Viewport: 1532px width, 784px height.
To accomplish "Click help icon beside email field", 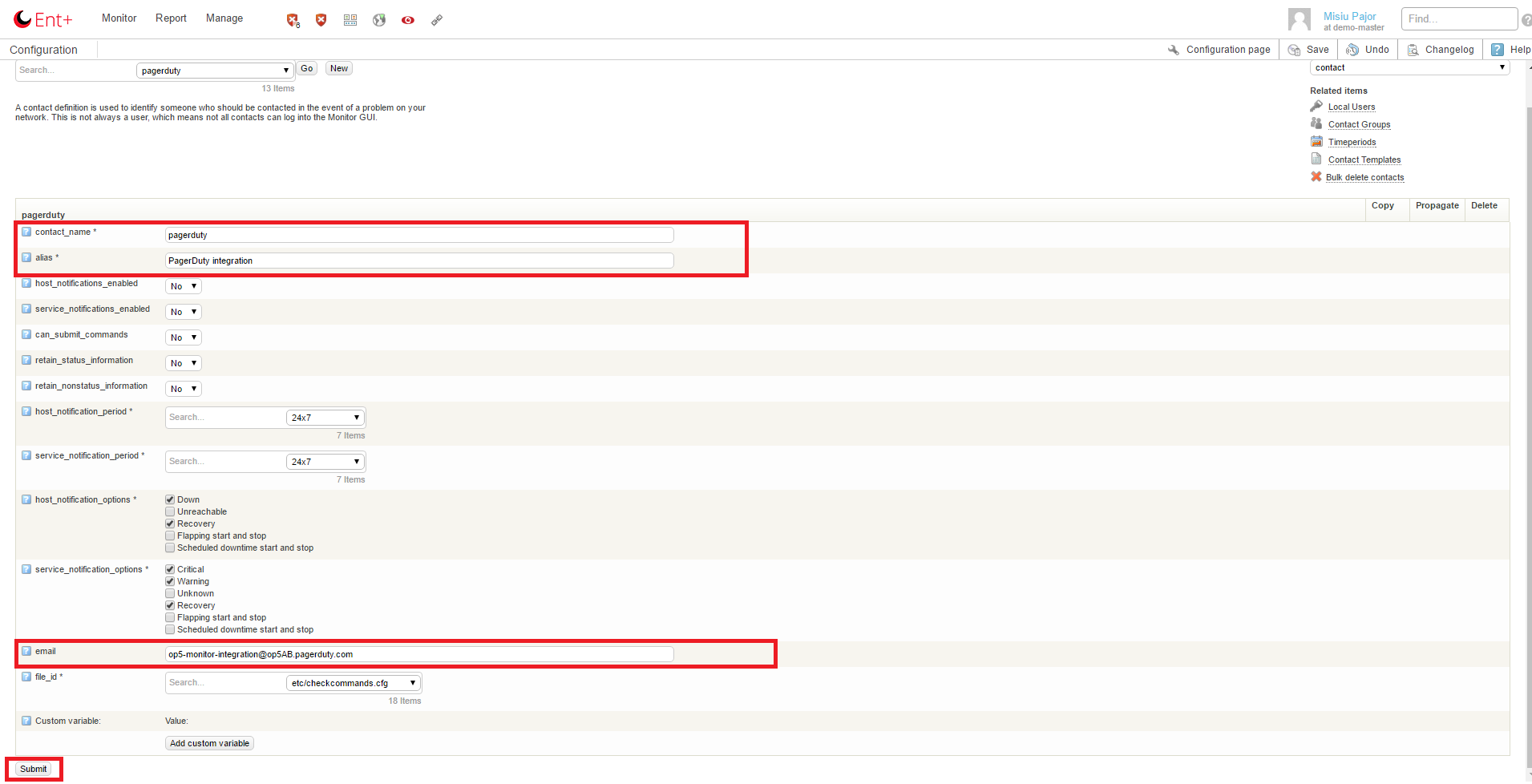I will [26, 651].
